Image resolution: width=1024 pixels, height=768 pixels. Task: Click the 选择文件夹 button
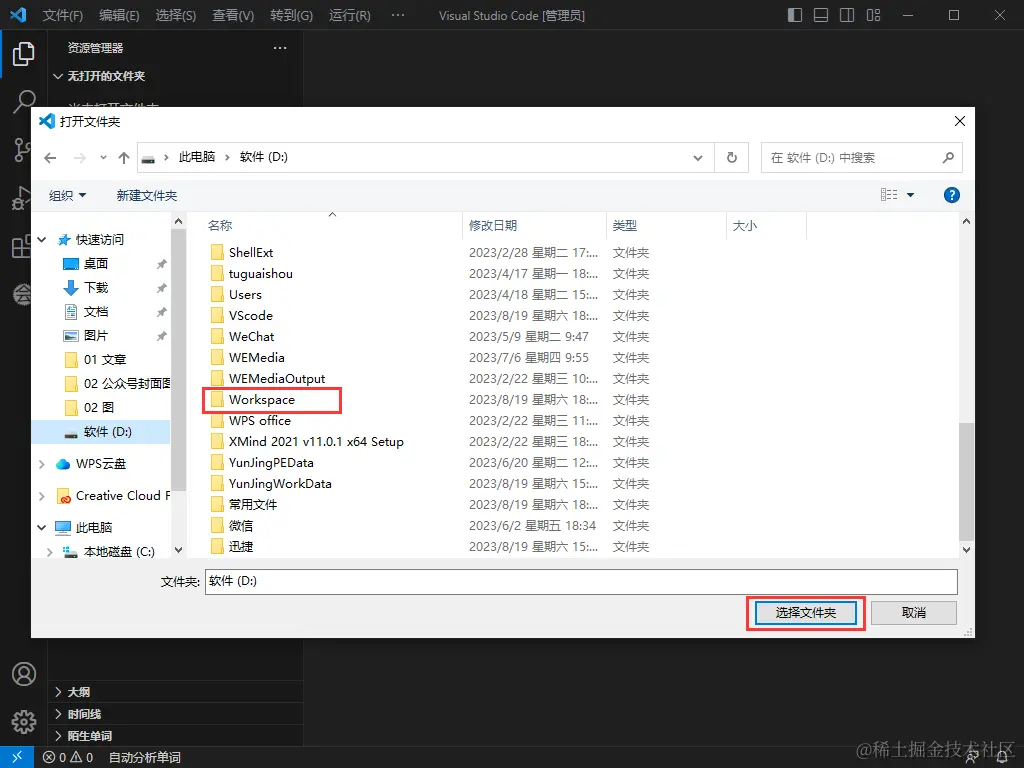[x=805, y=613]
